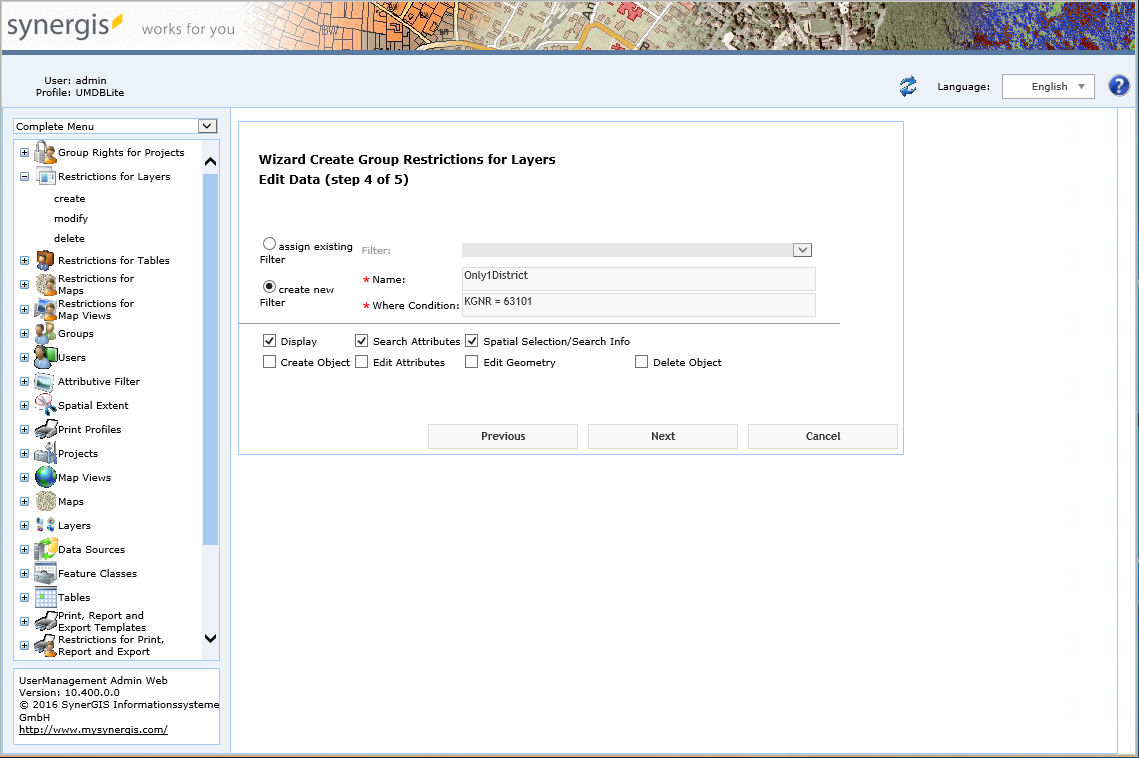Screen dimensions: 1139x758
Task: Select the Restrictions for Tables icon
Action: 44,259
